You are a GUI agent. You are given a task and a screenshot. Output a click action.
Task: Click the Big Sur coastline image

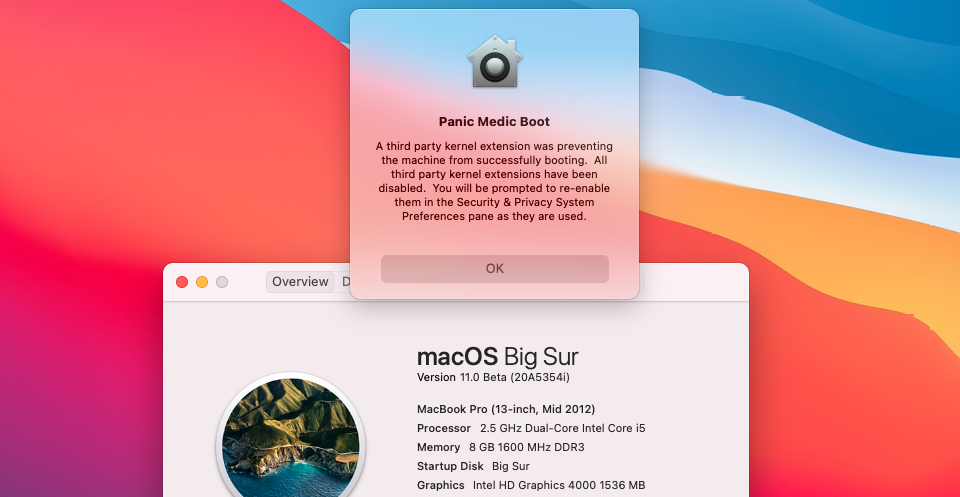(x=291, y=437)
